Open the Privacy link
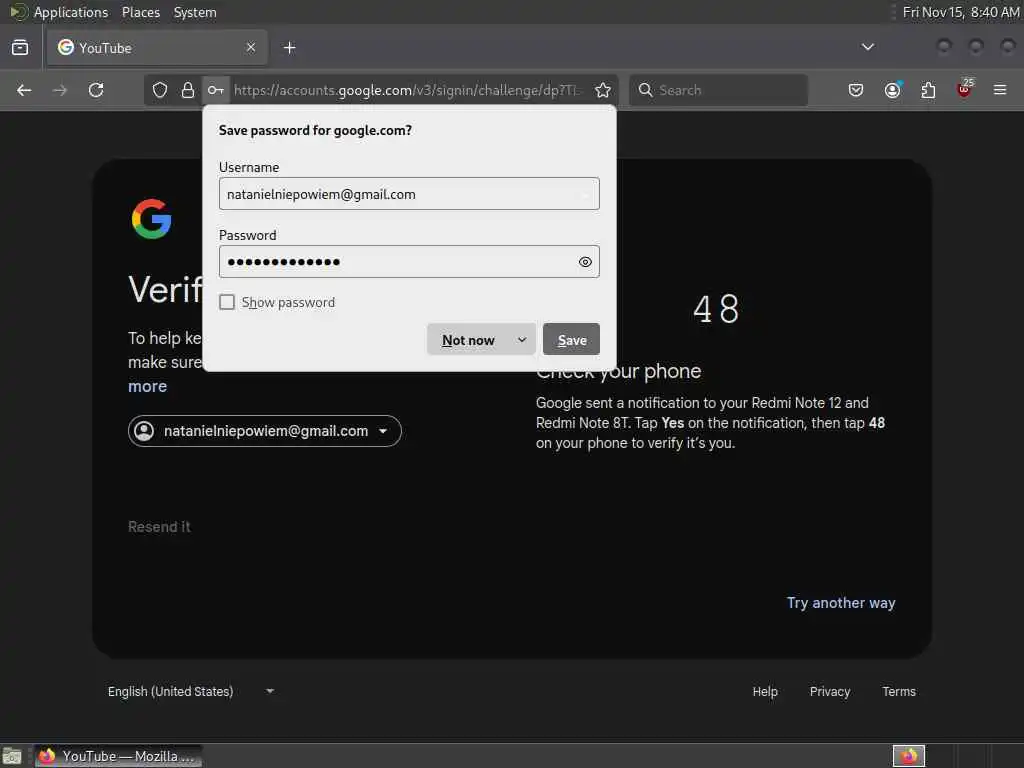 830,691
